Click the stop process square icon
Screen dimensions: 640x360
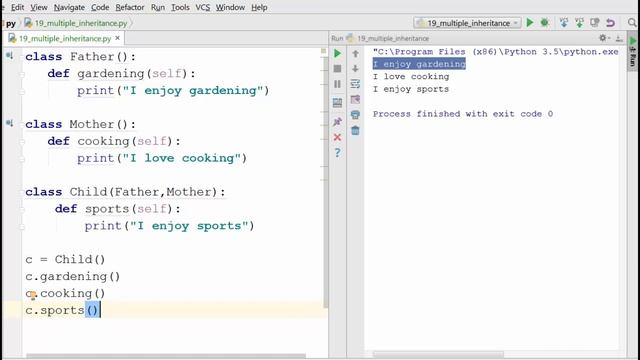pyautogui.click(x=337, y=69)
